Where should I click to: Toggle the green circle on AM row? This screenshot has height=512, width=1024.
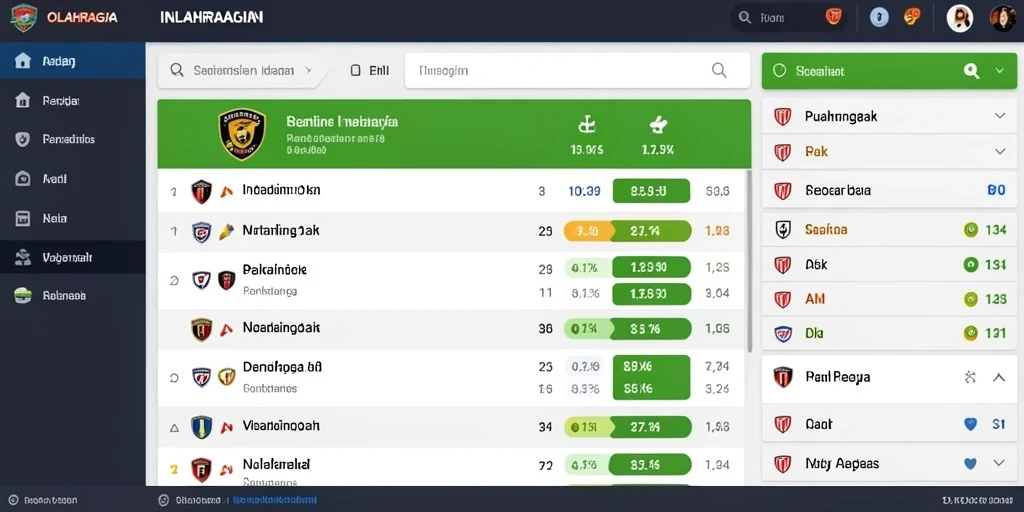pos(970,299)
